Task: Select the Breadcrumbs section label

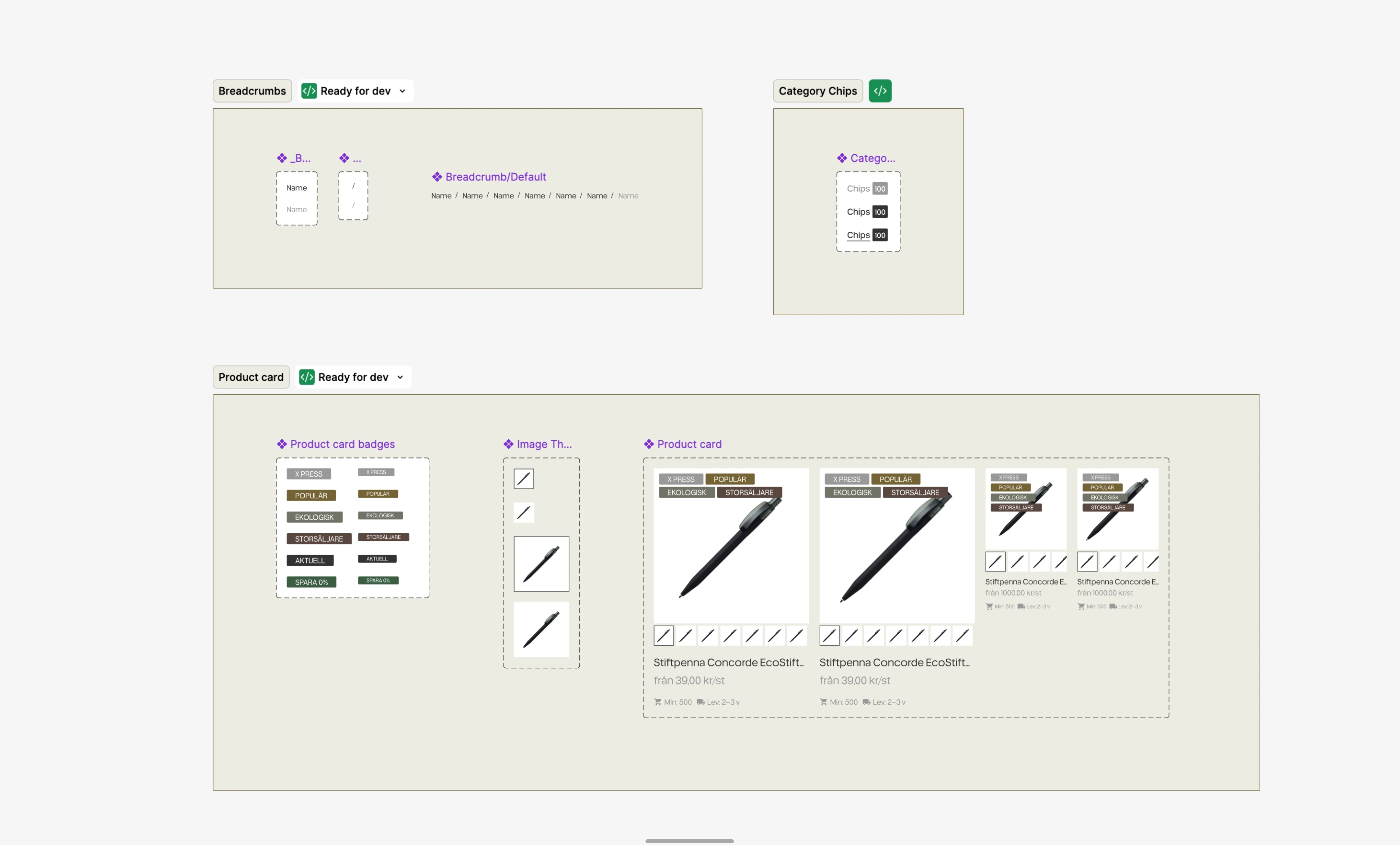Action: coord(252,91)
